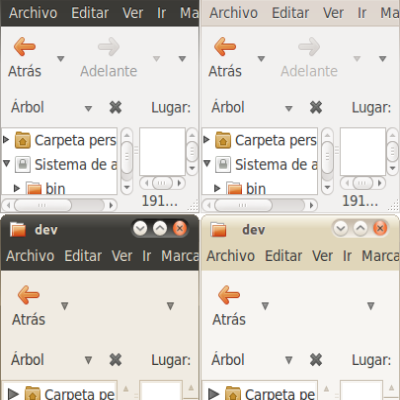Open Archivo menu in top-left dark menu bar
Viewport: 400px width, 400px height.
(33, 13)
